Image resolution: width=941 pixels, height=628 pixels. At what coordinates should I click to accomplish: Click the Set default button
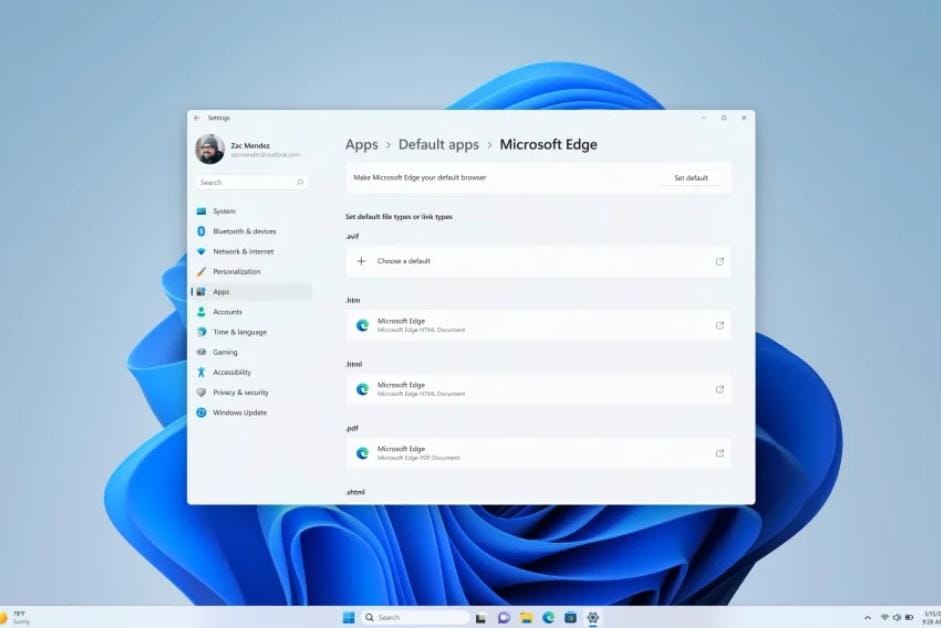(691, 178)
